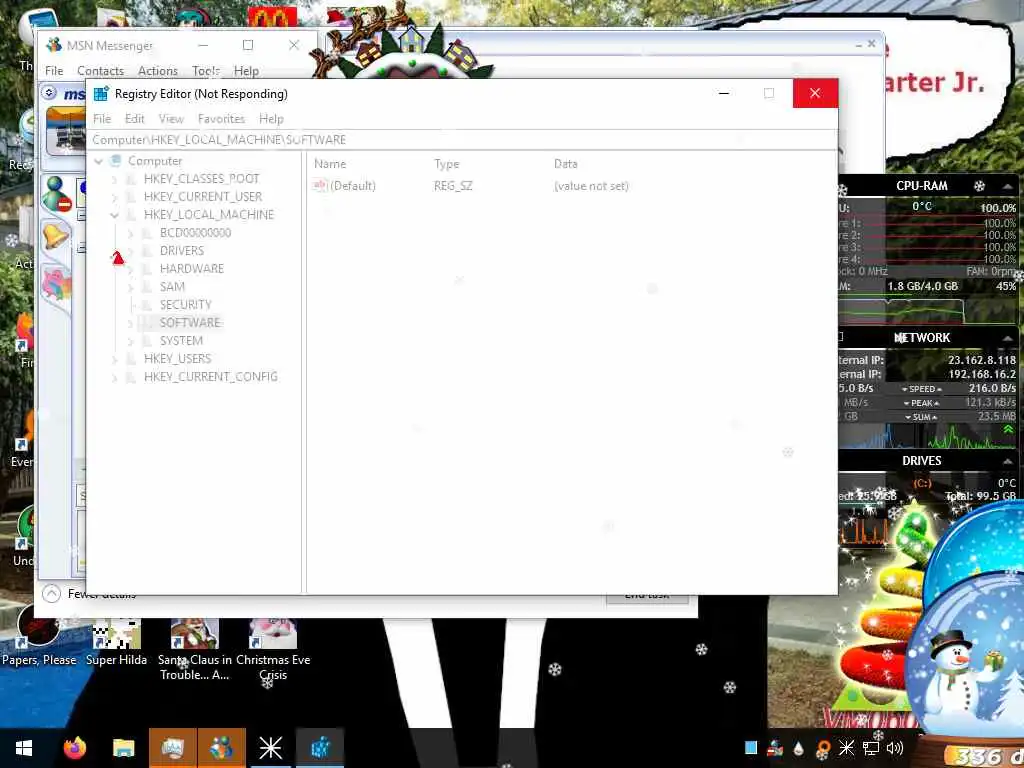Expand the HKEY_CURRENT_USER node
The height and width of the screenshot is (768, 1024).
115,197
